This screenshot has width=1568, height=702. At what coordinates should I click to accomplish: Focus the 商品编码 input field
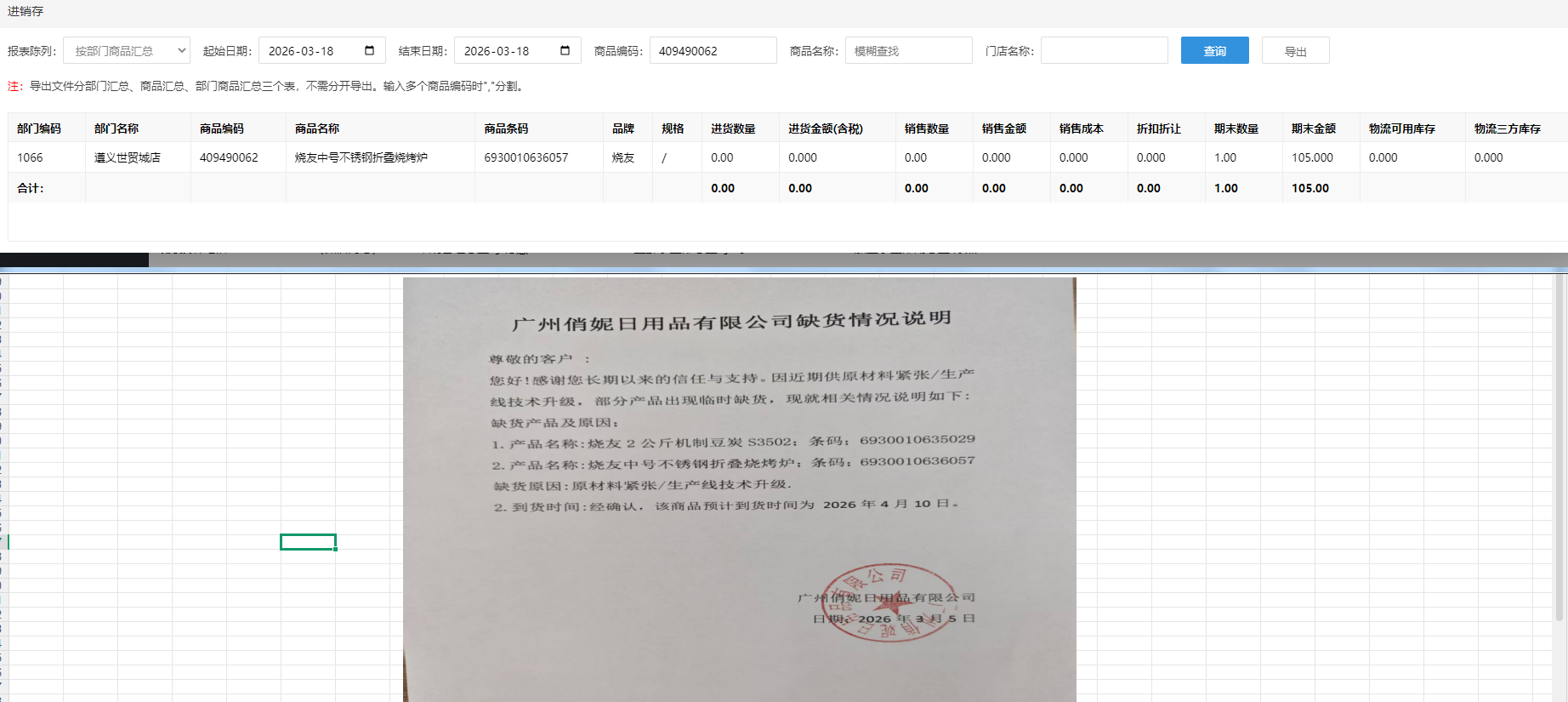(713, 51)
